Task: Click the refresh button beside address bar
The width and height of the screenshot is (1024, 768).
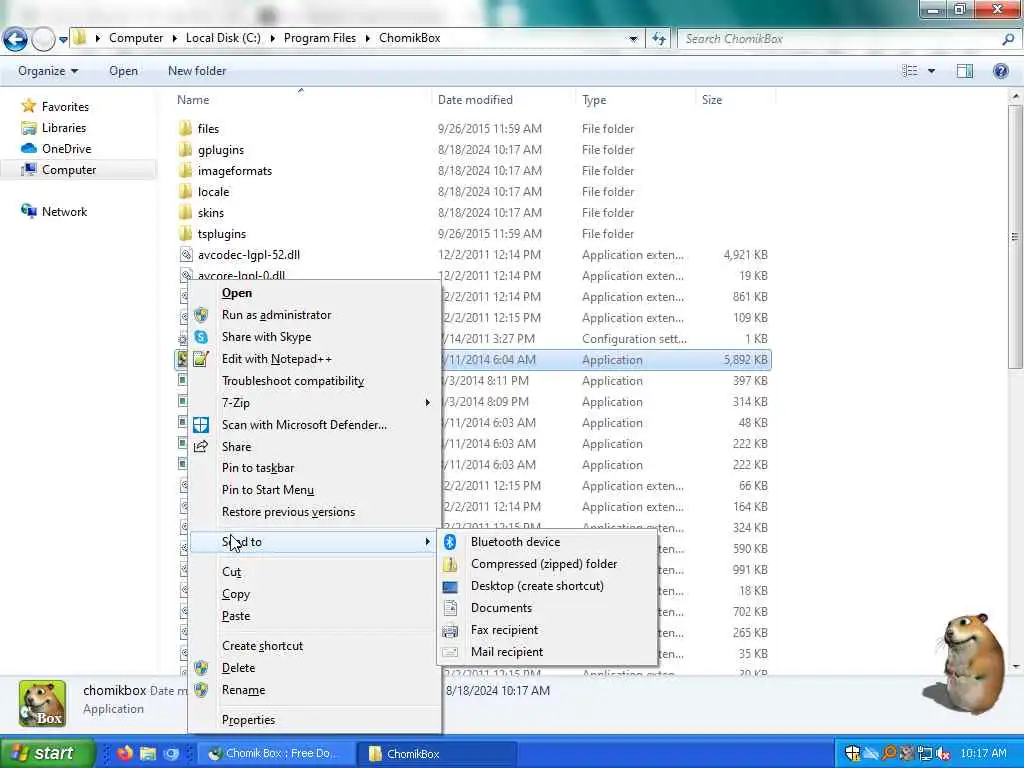Action: click(659, 39)
